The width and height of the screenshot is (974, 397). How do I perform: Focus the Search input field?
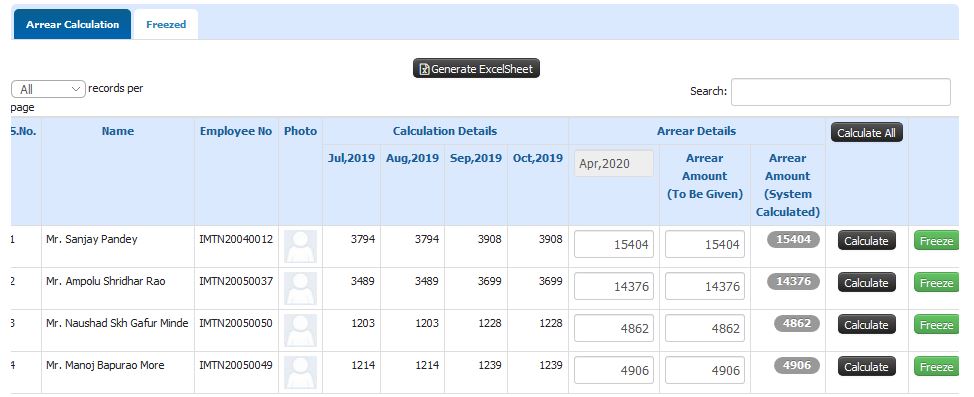pos(840,92)
